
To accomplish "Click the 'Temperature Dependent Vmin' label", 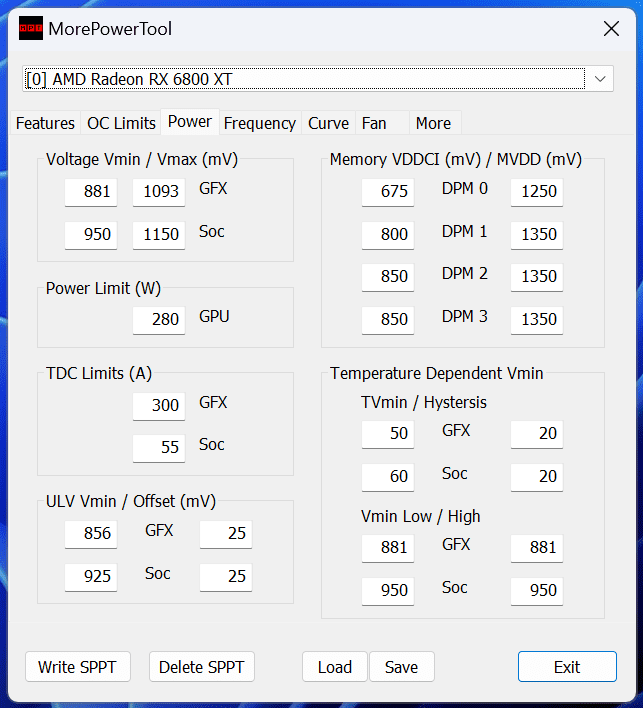I will pyautogui.click(x=436, y=373).
